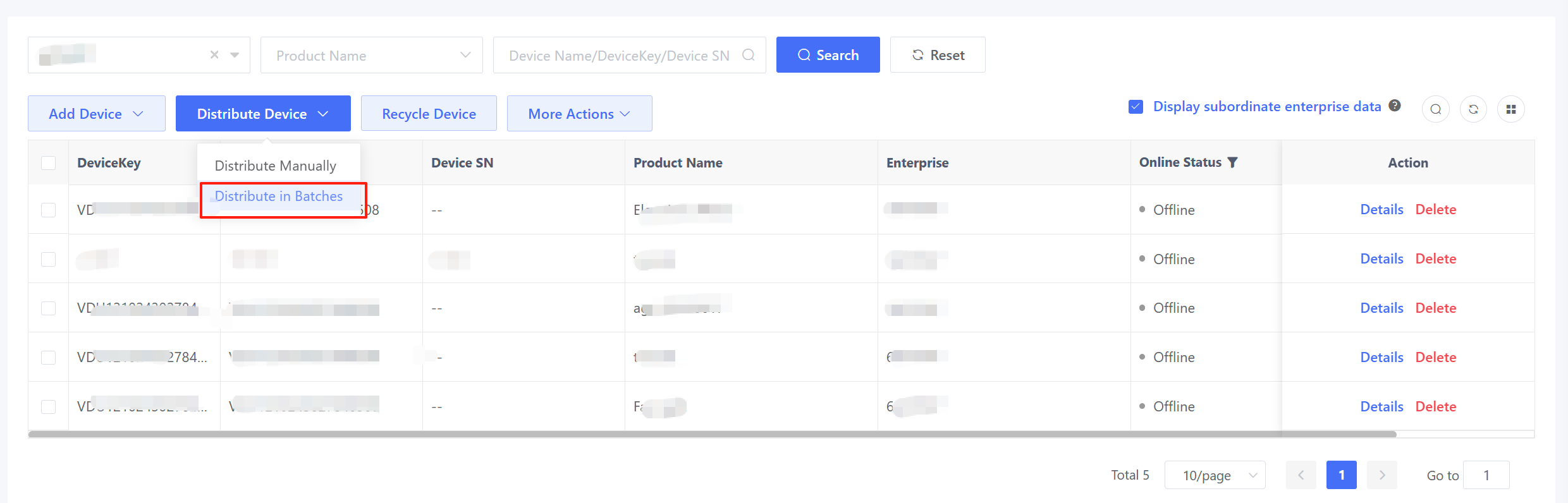Choose Distribute in Batches from the menu
The image size is (1568, 503).
click(279, 197)
